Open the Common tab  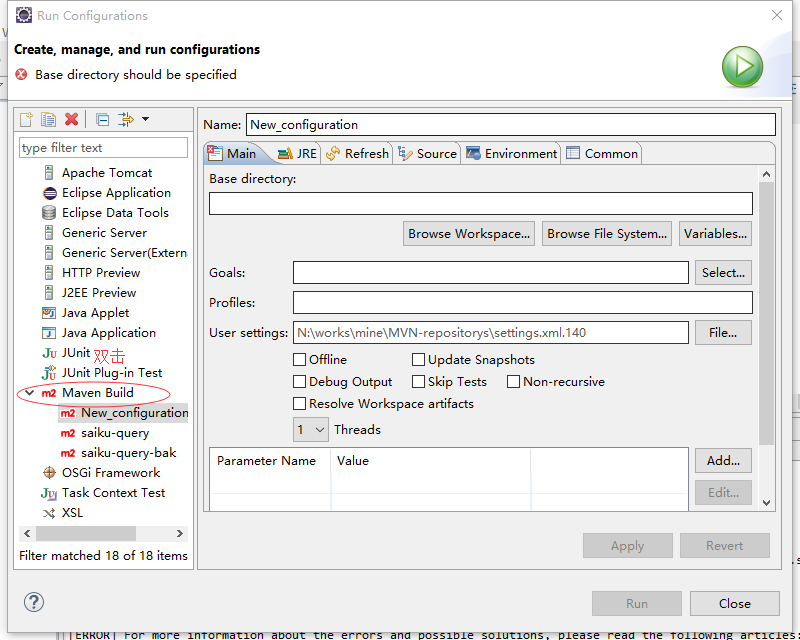[602, 154]
